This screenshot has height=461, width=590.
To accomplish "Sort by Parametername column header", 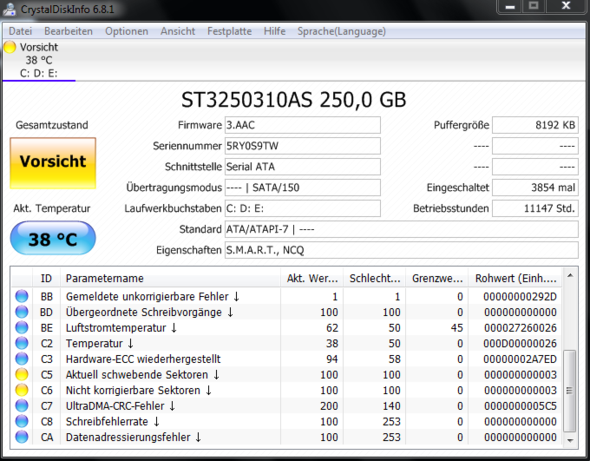I will pyautogui.click(x=170, y=278).
